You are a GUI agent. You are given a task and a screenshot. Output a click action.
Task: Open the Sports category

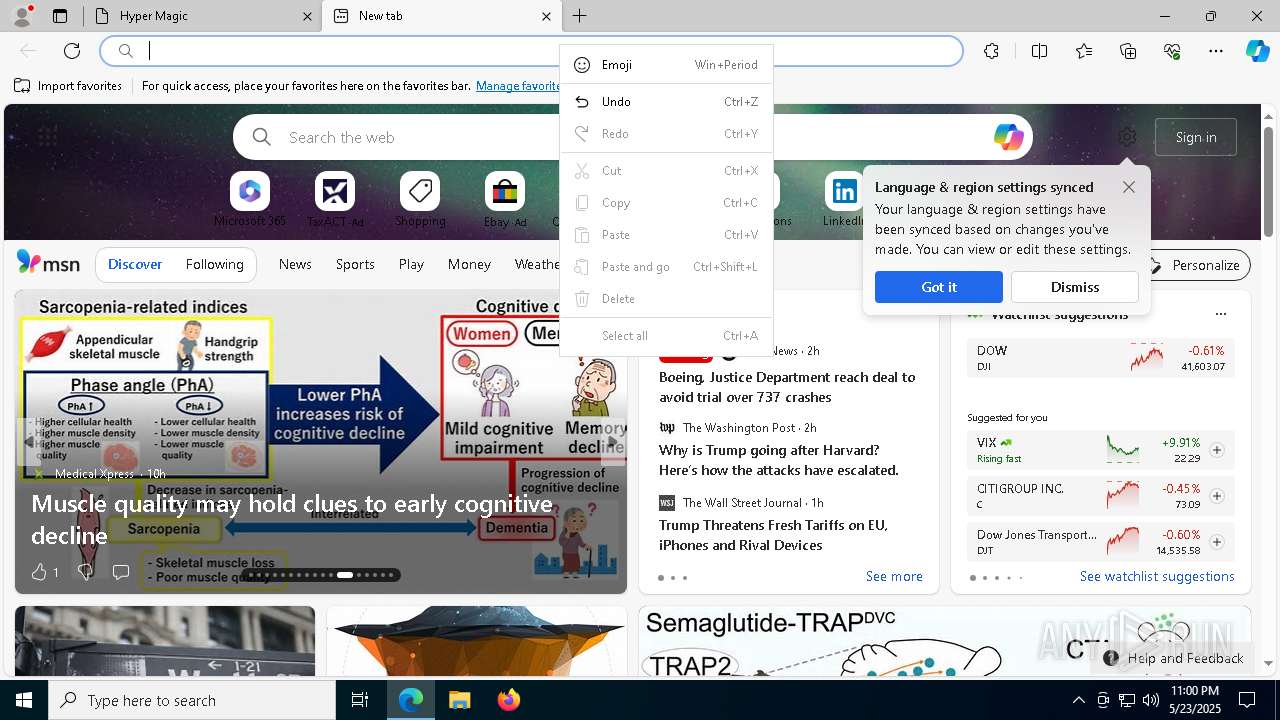point(355,264)
